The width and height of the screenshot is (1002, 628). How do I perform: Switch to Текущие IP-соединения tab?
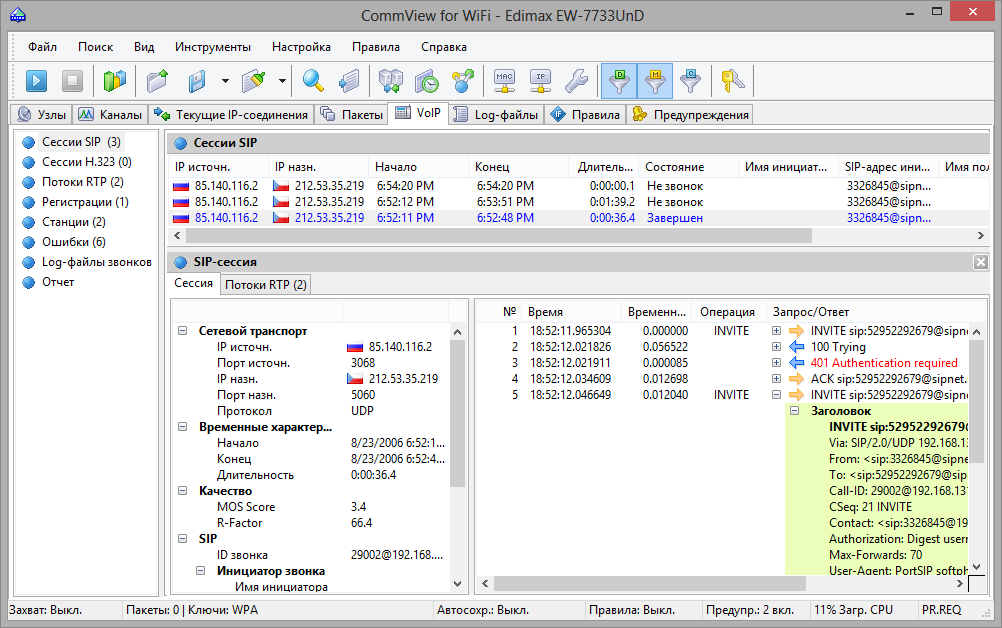point(231,114)
